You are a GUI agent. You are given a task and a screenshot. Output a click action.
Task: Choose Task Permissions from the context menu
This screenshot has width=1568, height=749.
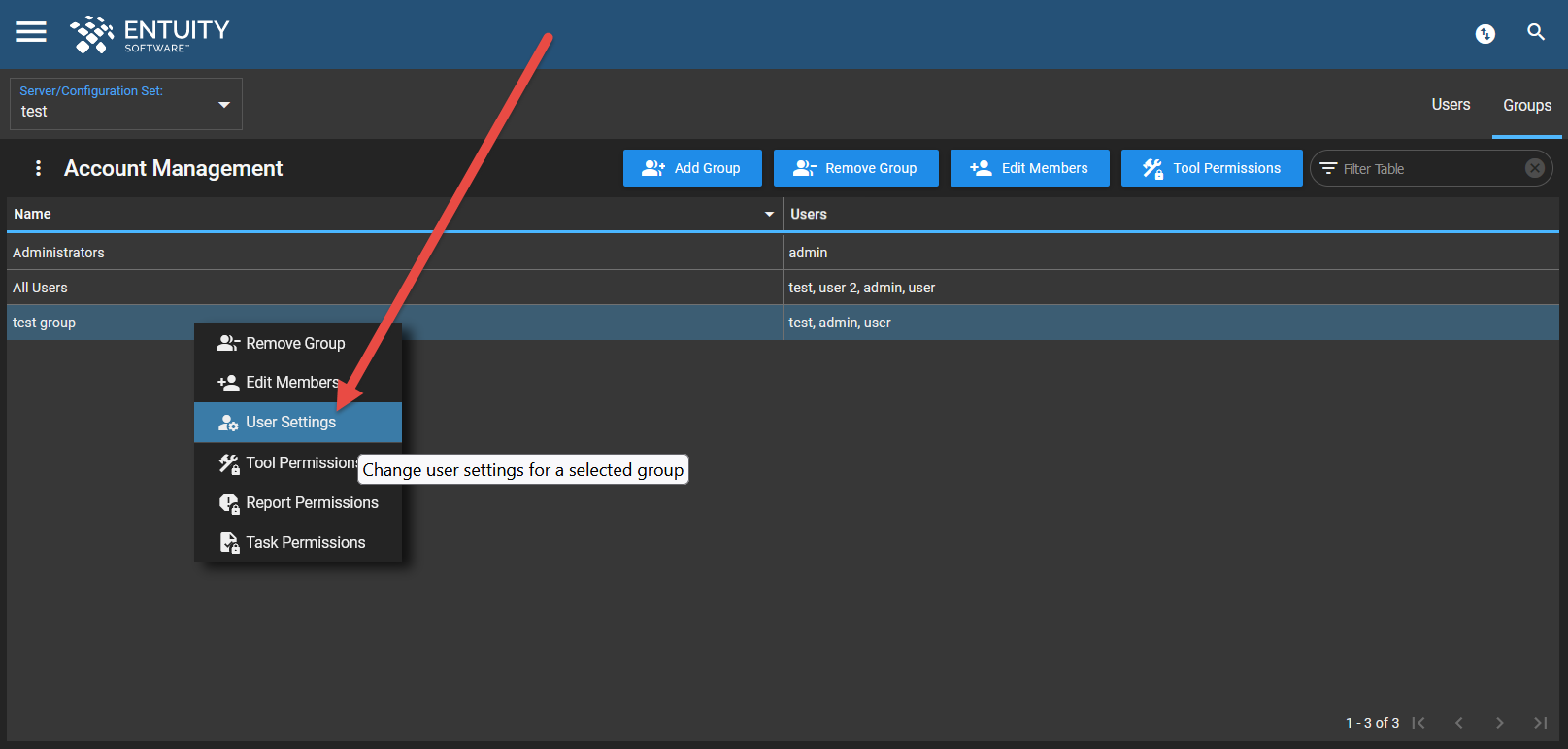pos(298,543)
